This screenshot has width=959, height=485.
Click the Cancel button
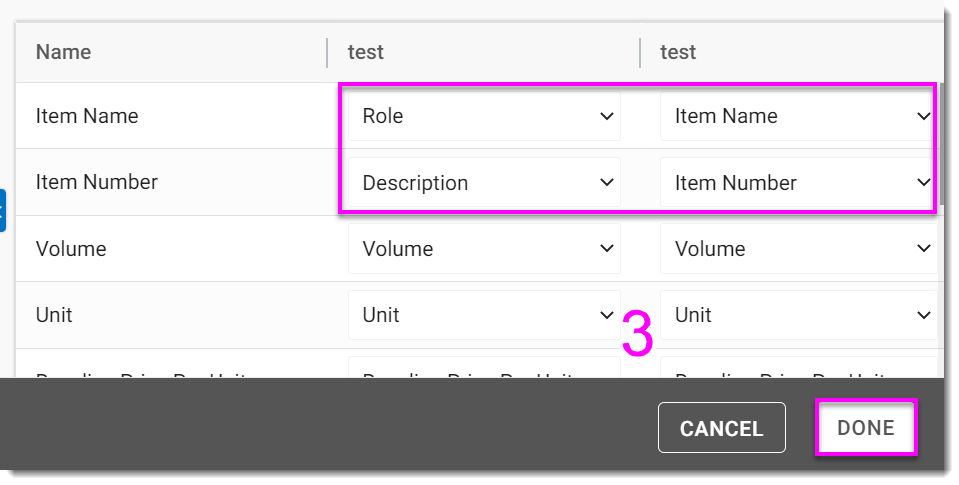click(x=721, y=428)
